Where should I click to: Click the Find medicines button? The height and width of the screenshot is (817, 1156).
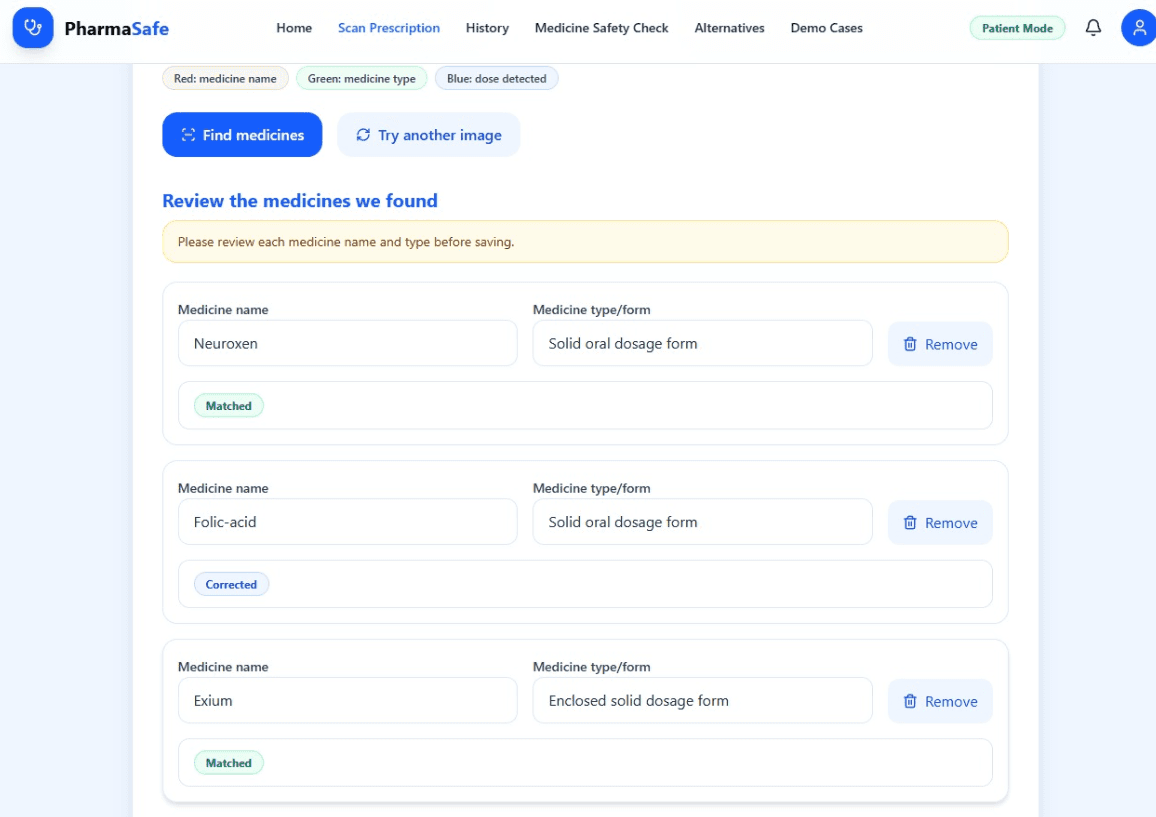pyautogui.click(x=242, y=135)
